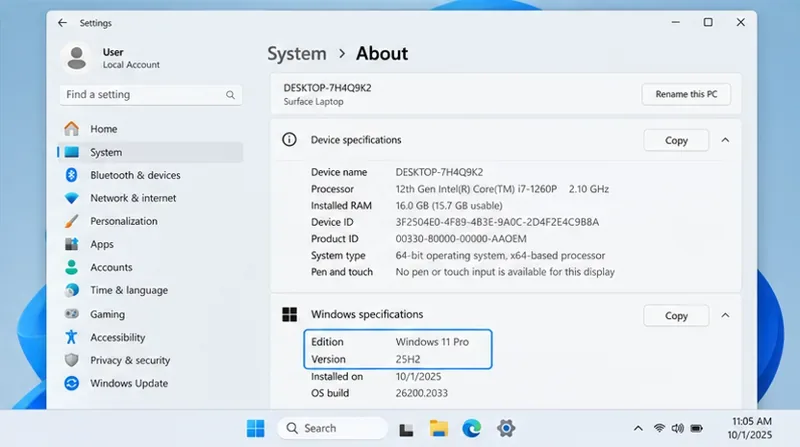Click the taskbar Search box
This screenshot has width=800, height=447.
pos(333,428)
